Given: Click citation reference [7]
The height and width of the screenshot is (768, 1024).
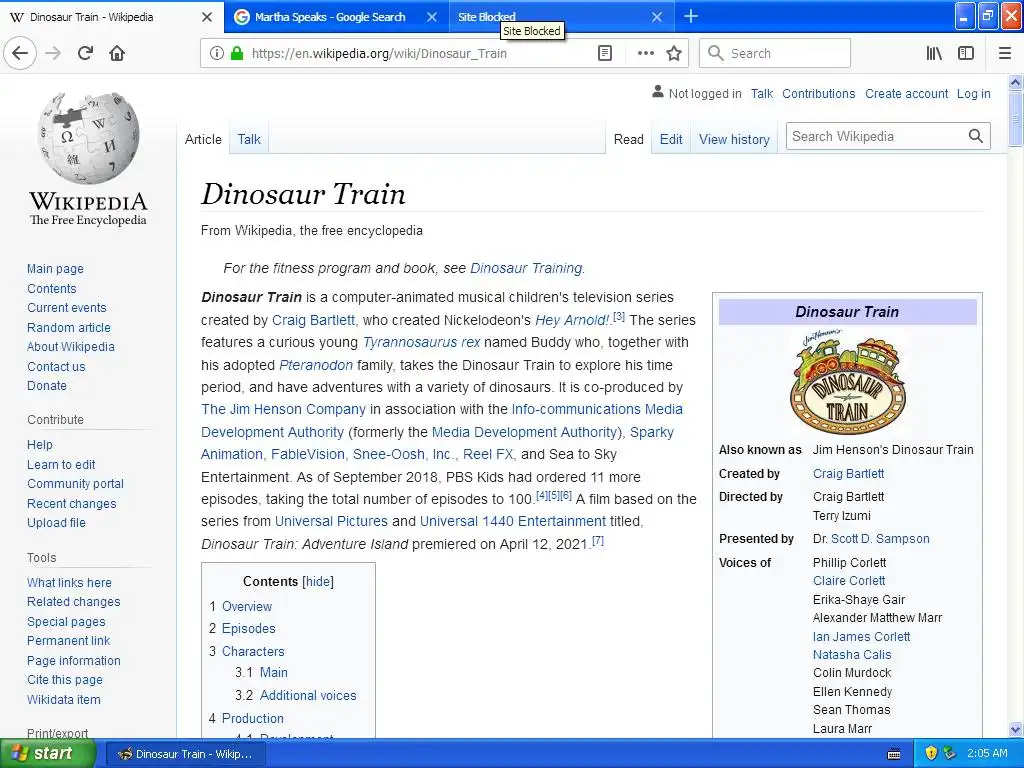Looking at the screenshot, I should (598, 540).
